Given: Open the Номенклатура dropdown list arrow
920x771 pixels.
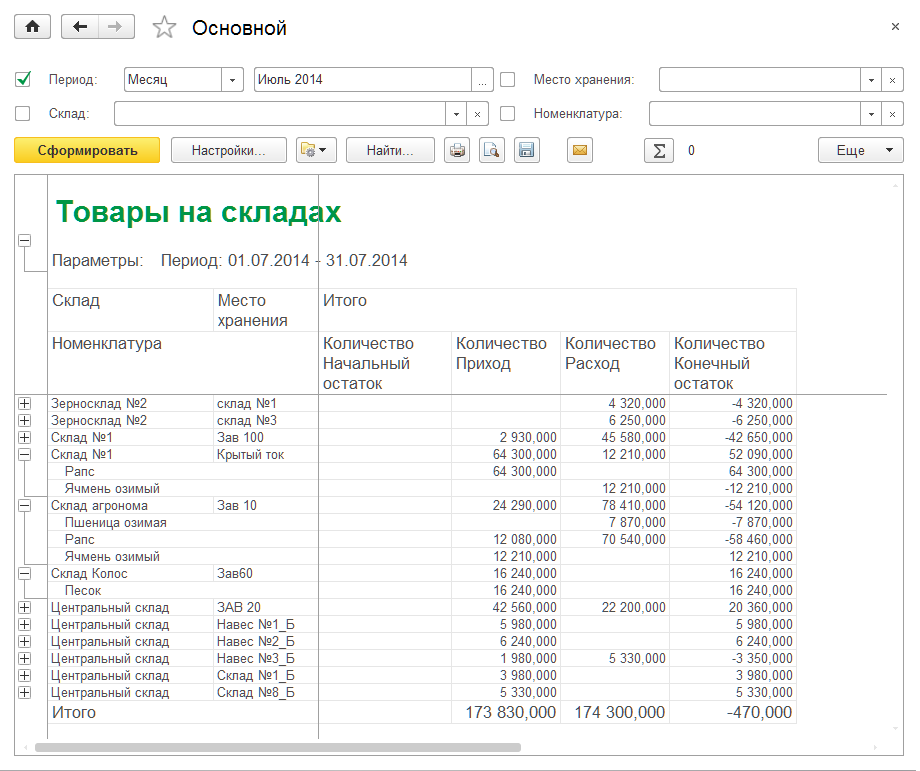Looking at the screenshot, I should [871, 114].
